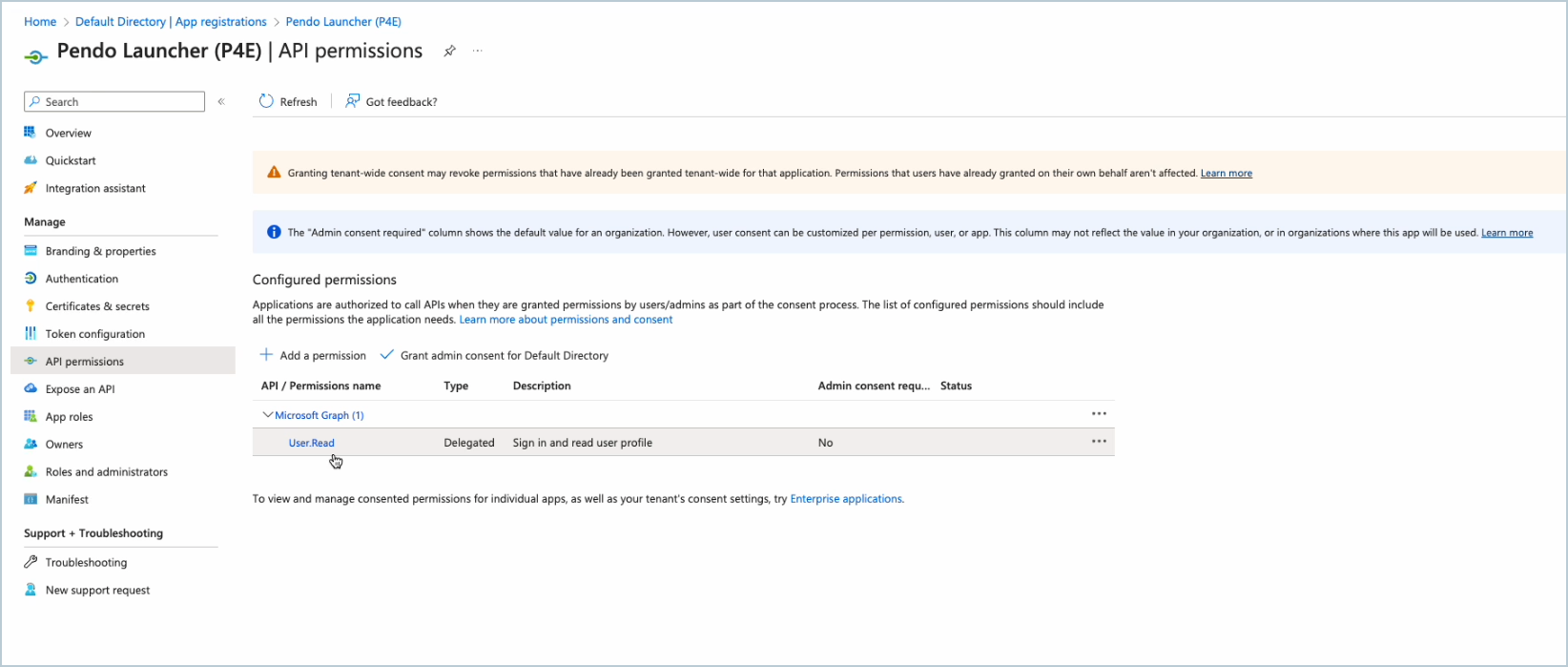This screenshot has width=1568, height=667.
Task: Click the Got feedback person icon
Action: tap(353, 101)
